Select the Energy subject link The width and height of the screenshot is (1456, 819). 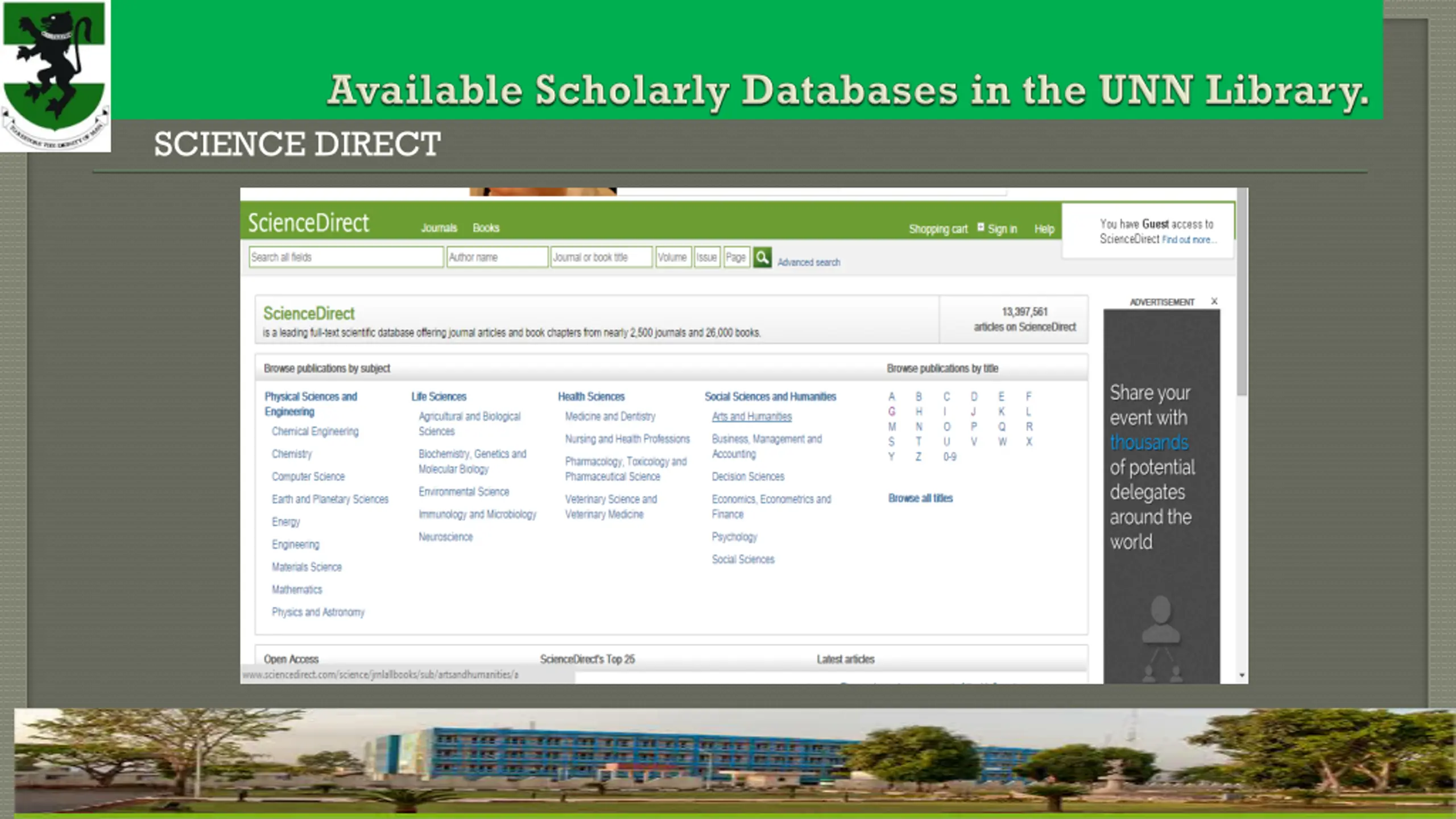[286, 522]
